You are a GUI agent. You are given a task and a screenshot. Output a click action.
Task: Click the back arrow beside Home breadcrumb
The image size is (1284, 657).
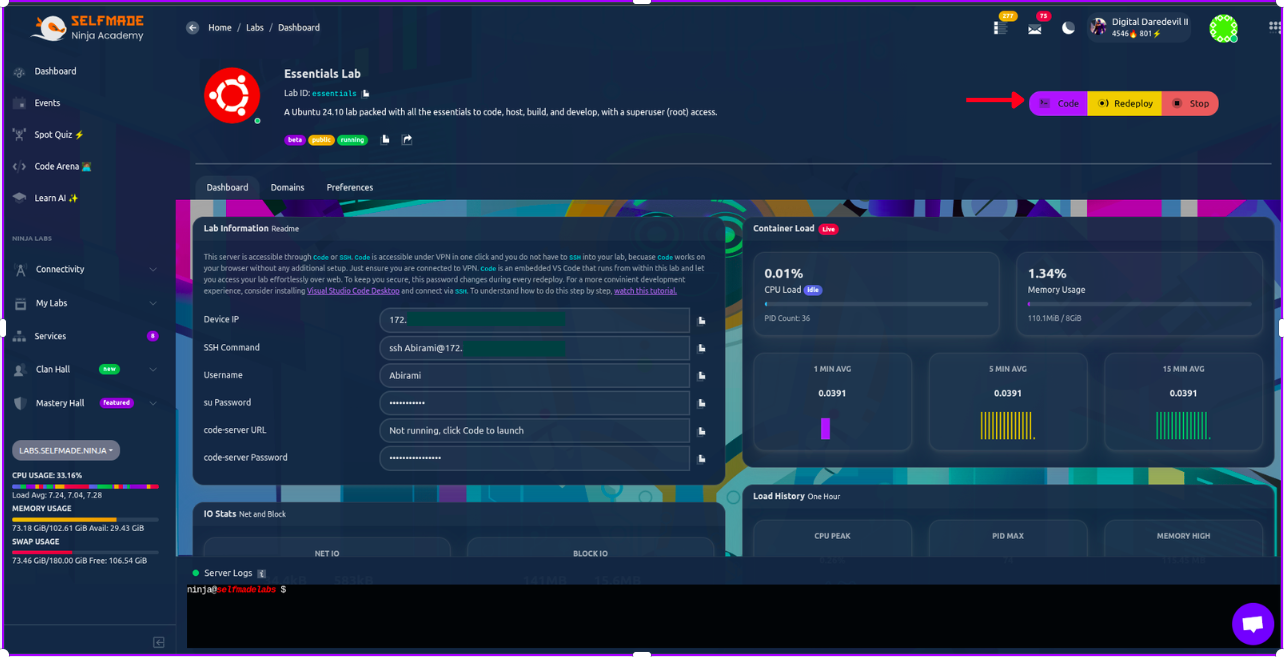(192, 28)
